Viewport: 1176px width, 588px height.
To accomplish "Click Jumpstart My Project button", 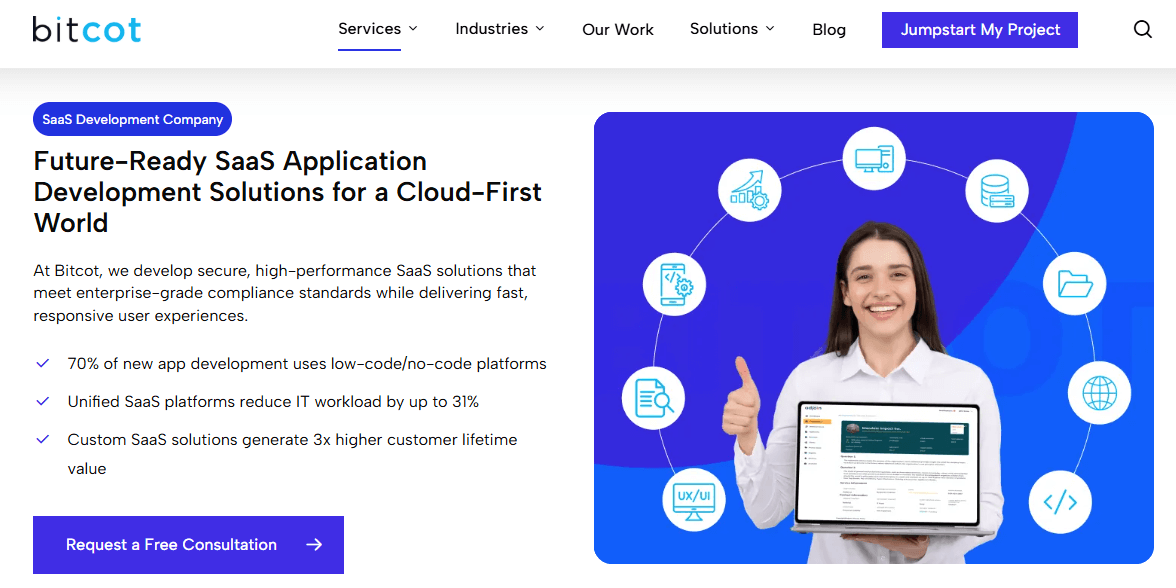I will click(x=979, y=29).
